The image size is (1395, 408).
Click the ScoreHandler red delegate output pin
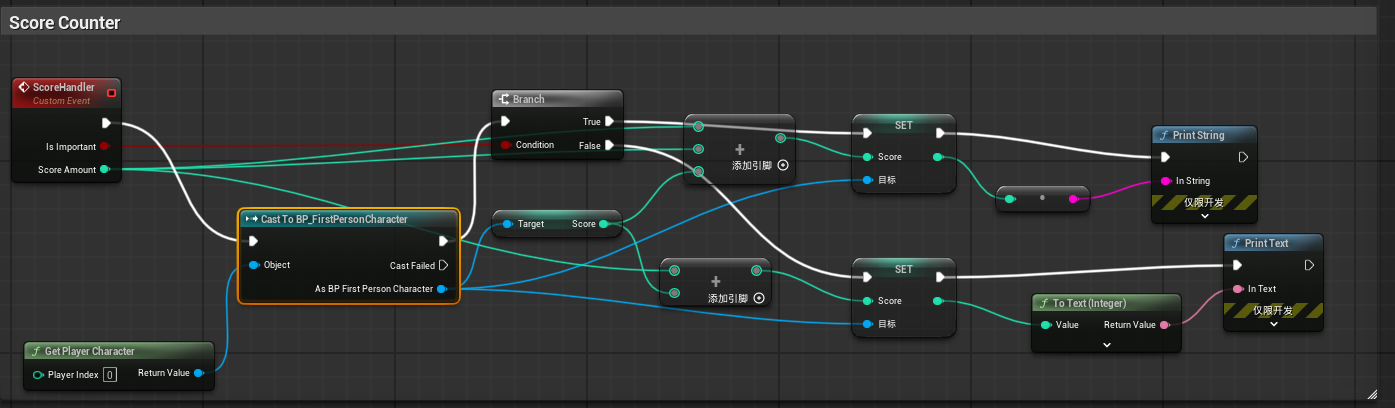(x=111, y=93)
